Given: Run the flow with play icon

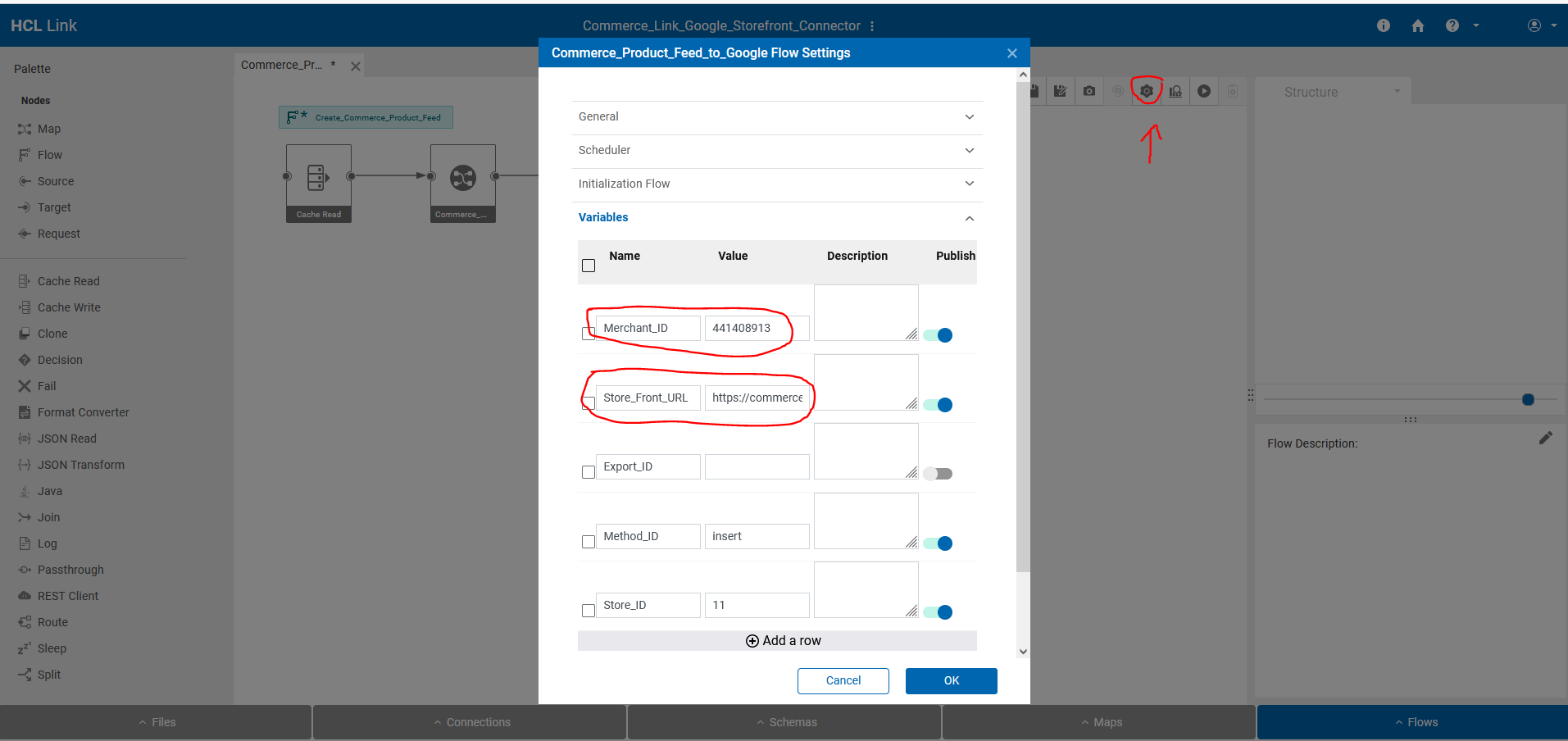Looking at the screenshot, I should (x=1204, y=91).
